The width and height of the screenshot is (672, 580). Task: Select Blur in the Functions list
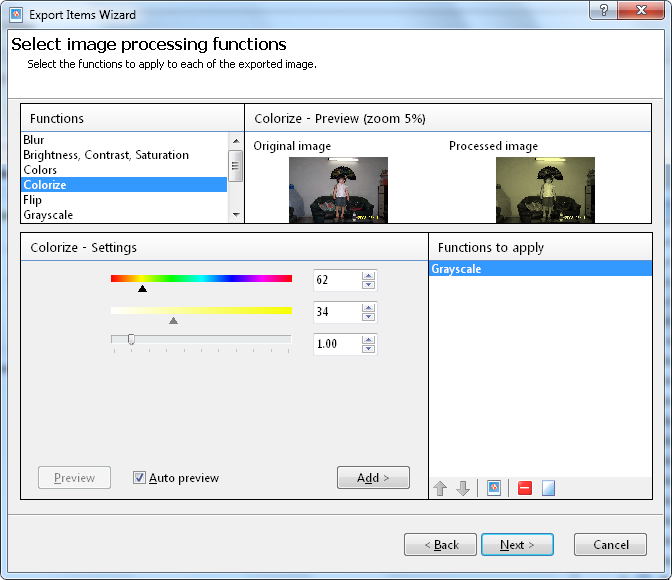pos(34,140)
